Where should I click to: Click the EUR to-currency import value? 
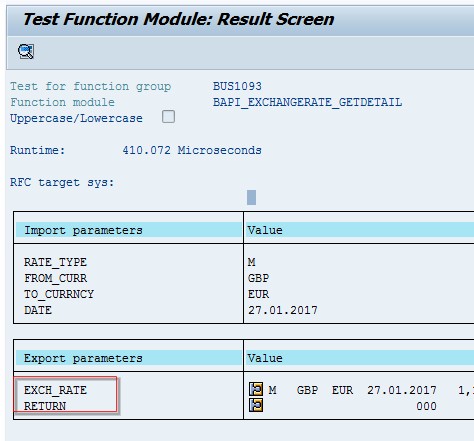(x=258, y=294)
